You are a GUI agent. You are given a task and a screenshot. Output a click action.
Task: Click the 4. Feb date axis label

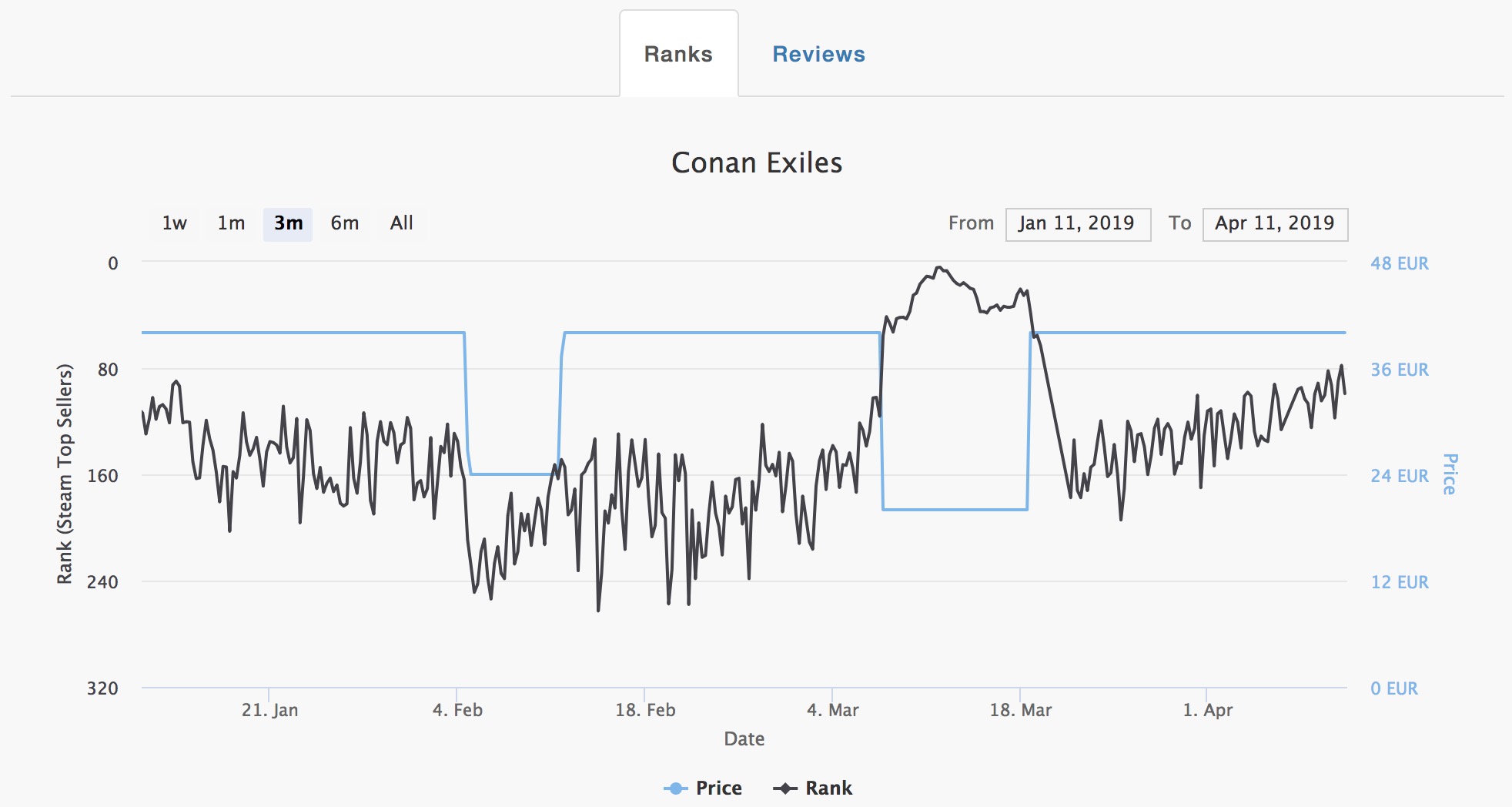pyautogui.click(x=457, y=710)
